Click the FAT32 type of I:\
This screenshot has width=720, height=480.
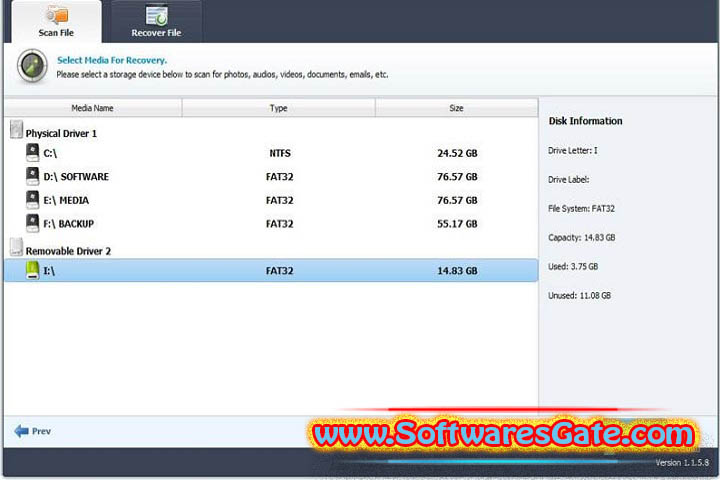coord(279,271)
